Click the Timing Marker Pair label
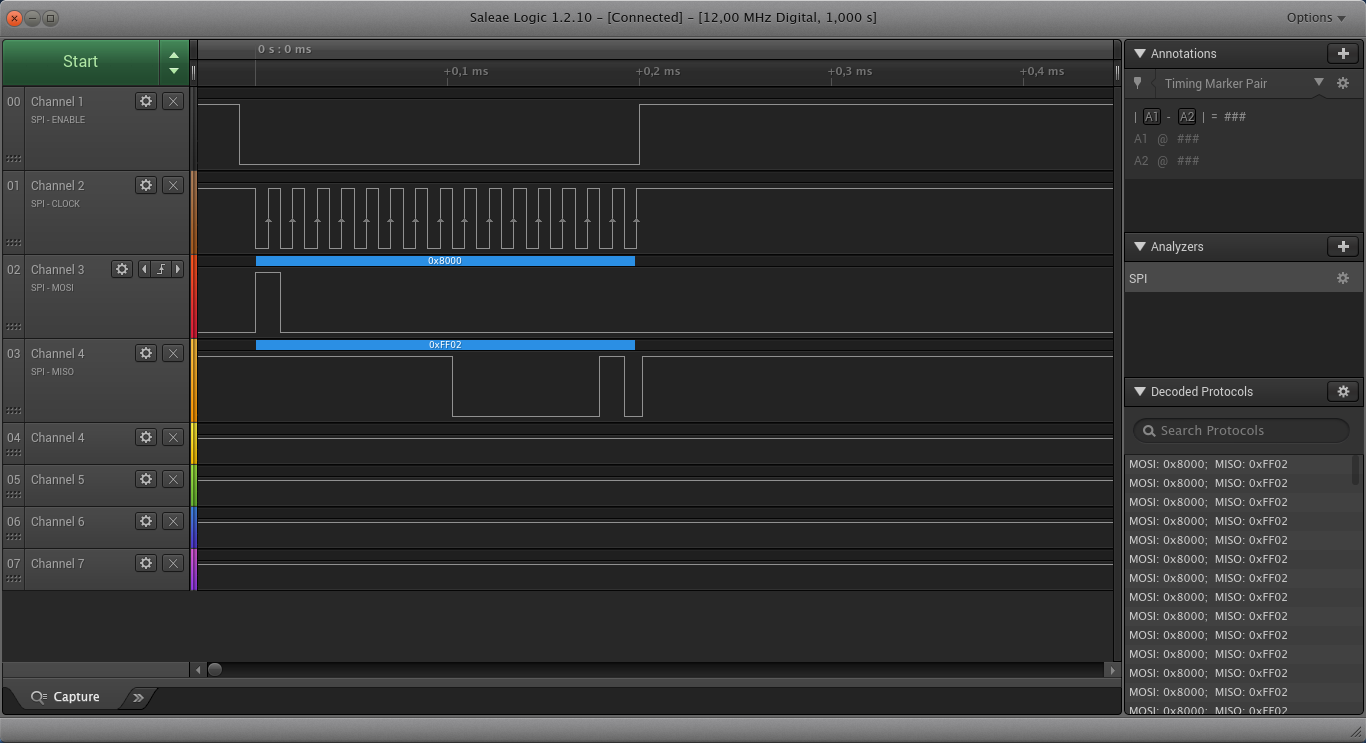This screenshot has height=743, width=1366. point(1216,84)
